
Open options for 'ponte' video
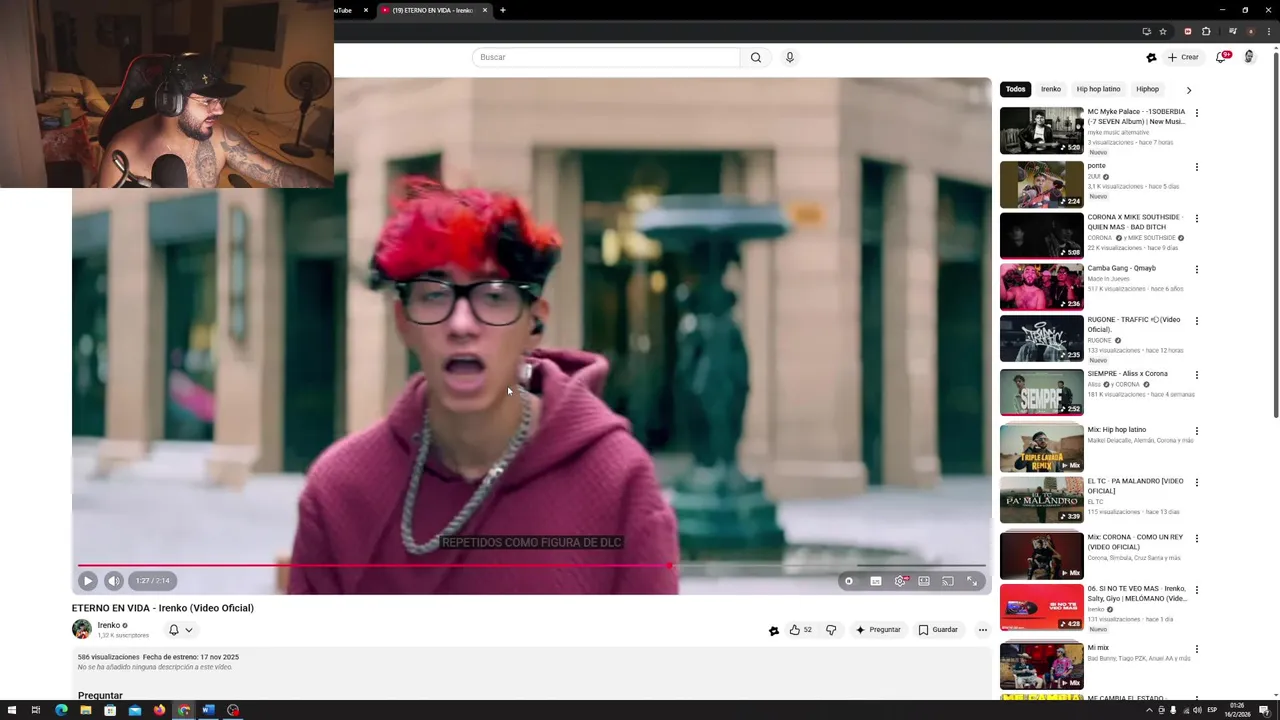pyautogui.click(x=1197, y=167)
